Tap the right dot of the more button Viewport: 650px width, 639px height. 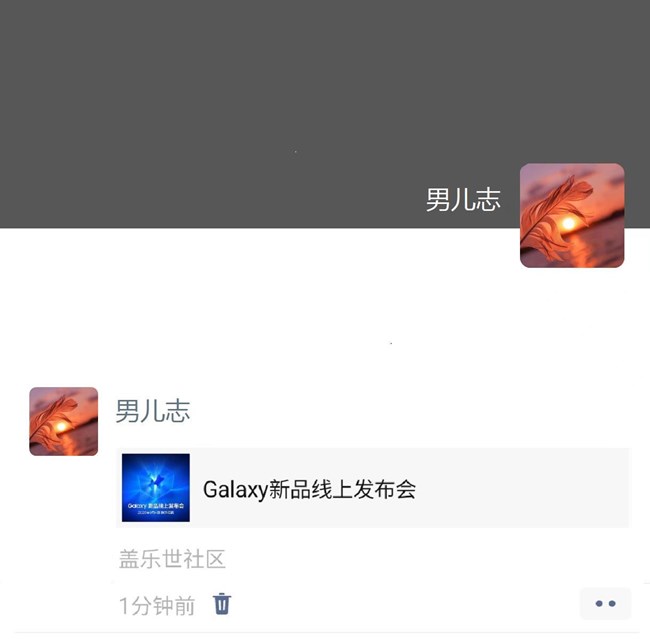612,603
